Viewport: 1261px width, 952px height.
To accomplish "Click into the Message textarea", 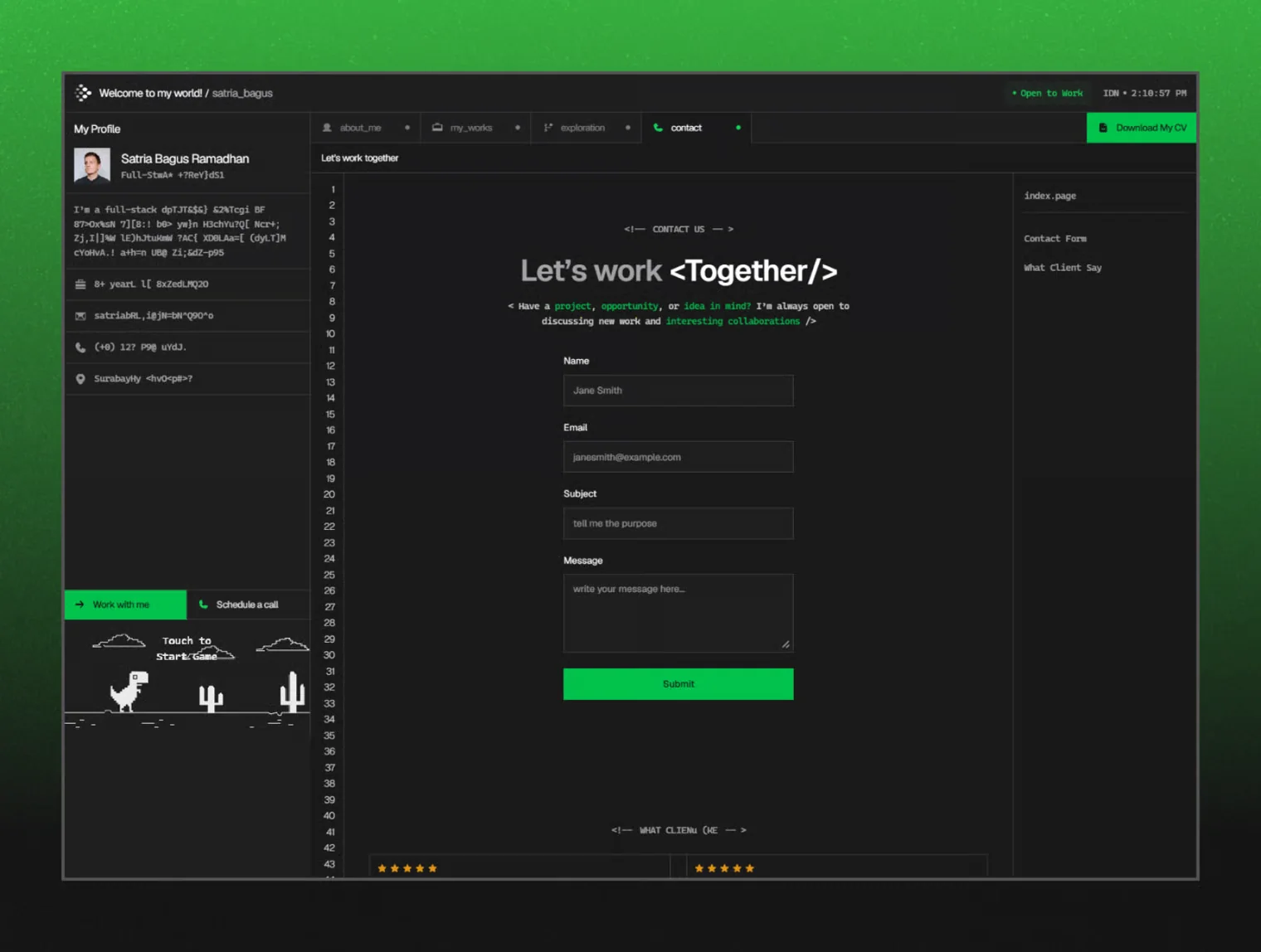I will pyautogui.click(x=678, y=613).
